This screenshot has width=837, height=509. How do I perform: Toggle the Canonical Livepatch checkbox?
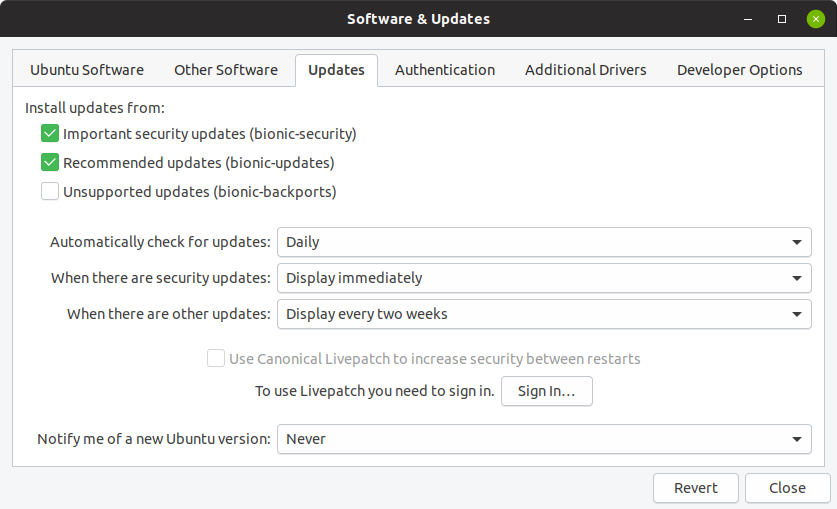click(x=216, y=358)
